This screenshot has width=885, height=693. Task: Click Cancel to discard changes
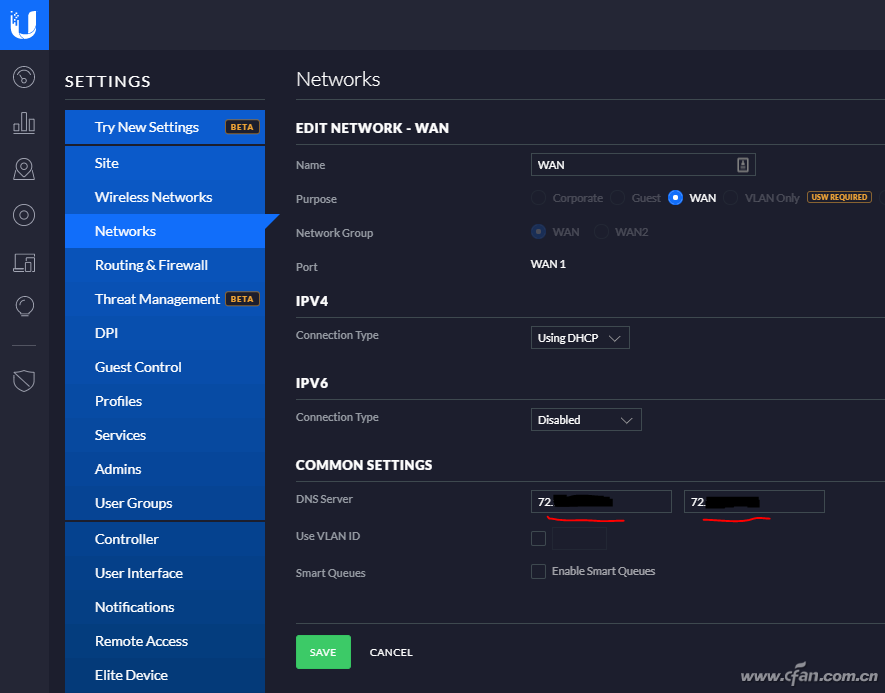[391, 652]
